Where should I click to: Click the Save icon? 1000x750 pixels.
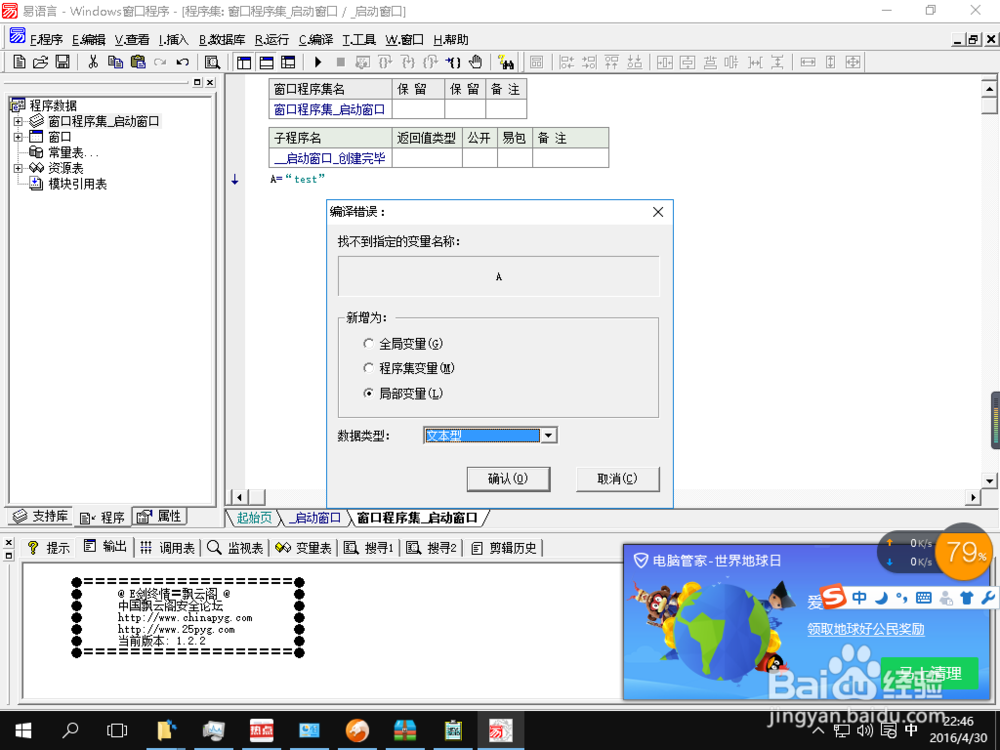[x=62, y=62]
